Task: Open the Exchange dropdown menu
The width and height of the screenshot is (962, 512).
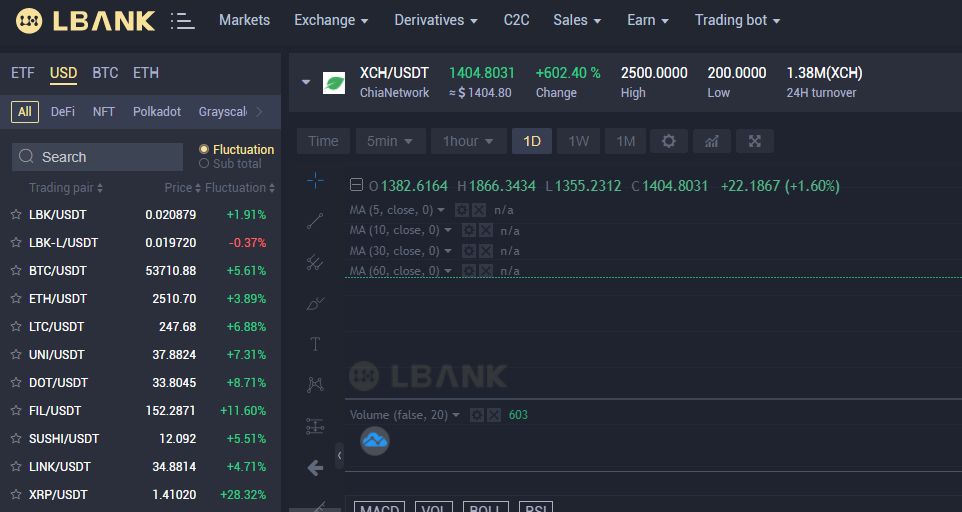Action: (x=331, y=20)
